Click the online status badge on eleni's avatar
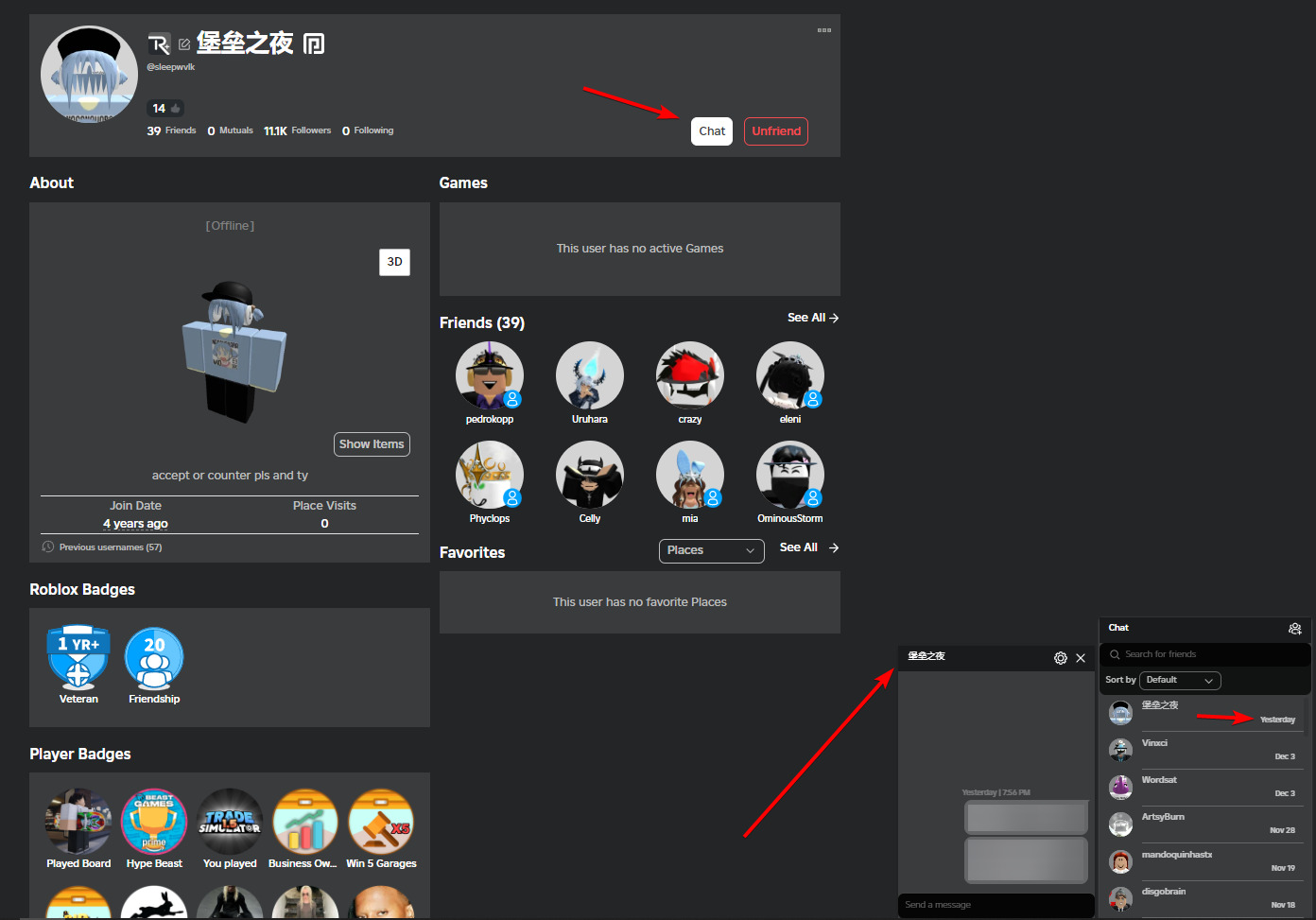The width and height of the screenshot is (1316, 920). pyautogui.click(x=813, y=399)
